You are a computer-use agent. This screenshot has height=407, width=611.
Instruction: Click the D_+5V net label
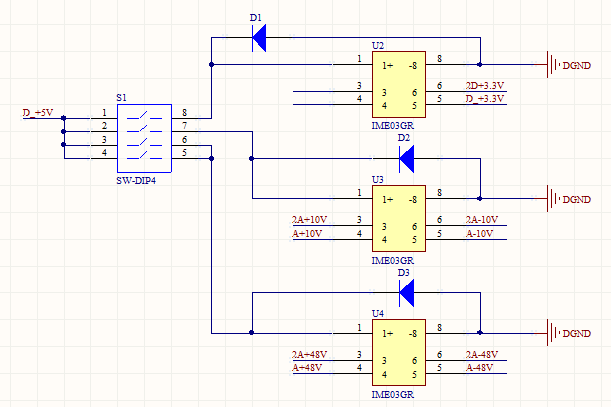click(x=38, y=113)
